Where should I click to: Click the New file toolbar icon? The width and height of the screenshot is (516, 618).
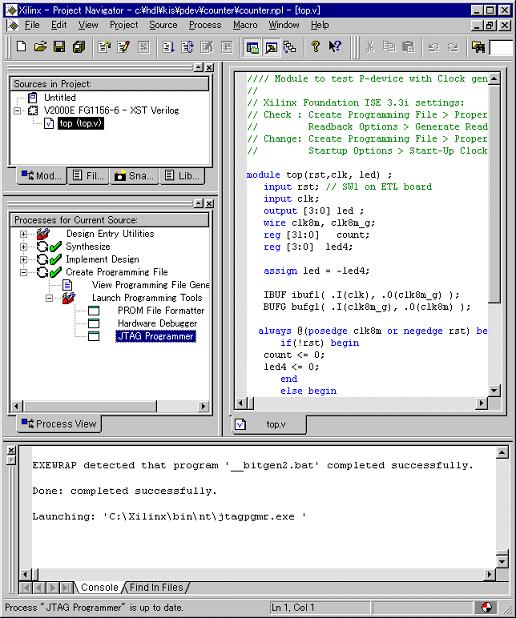click(21, 47)
